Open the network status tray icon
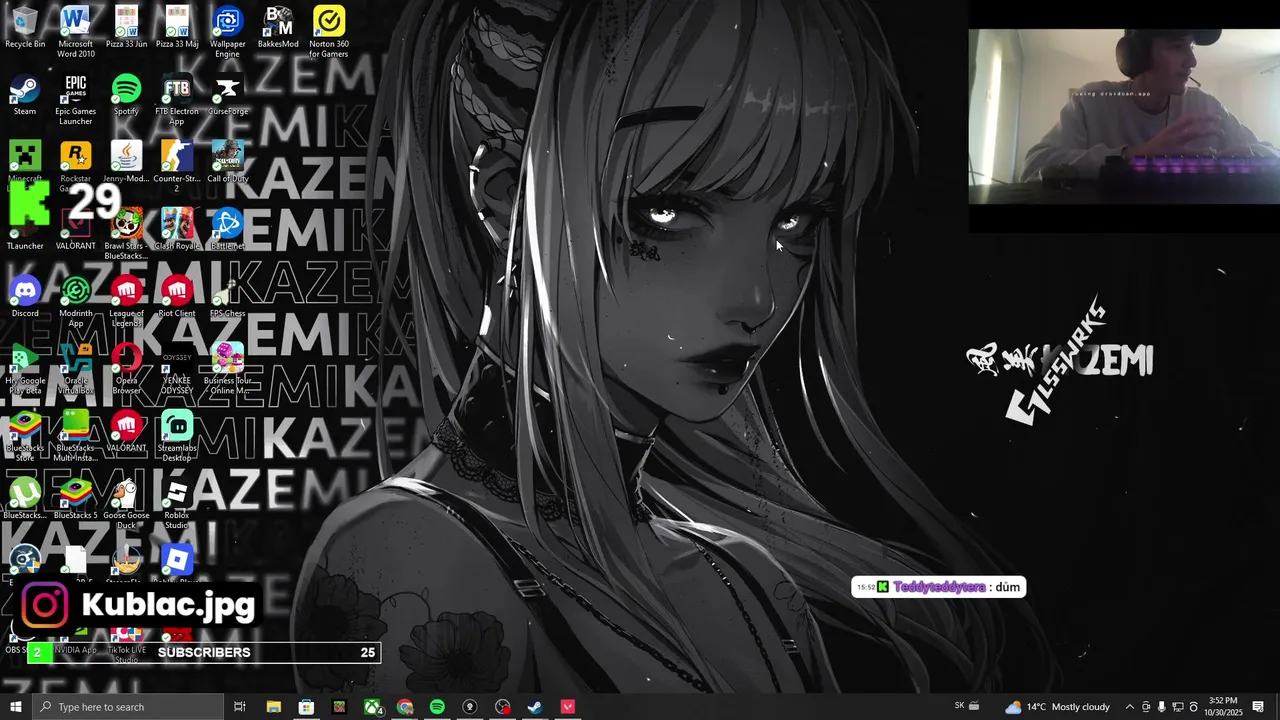 [1178, 707]
